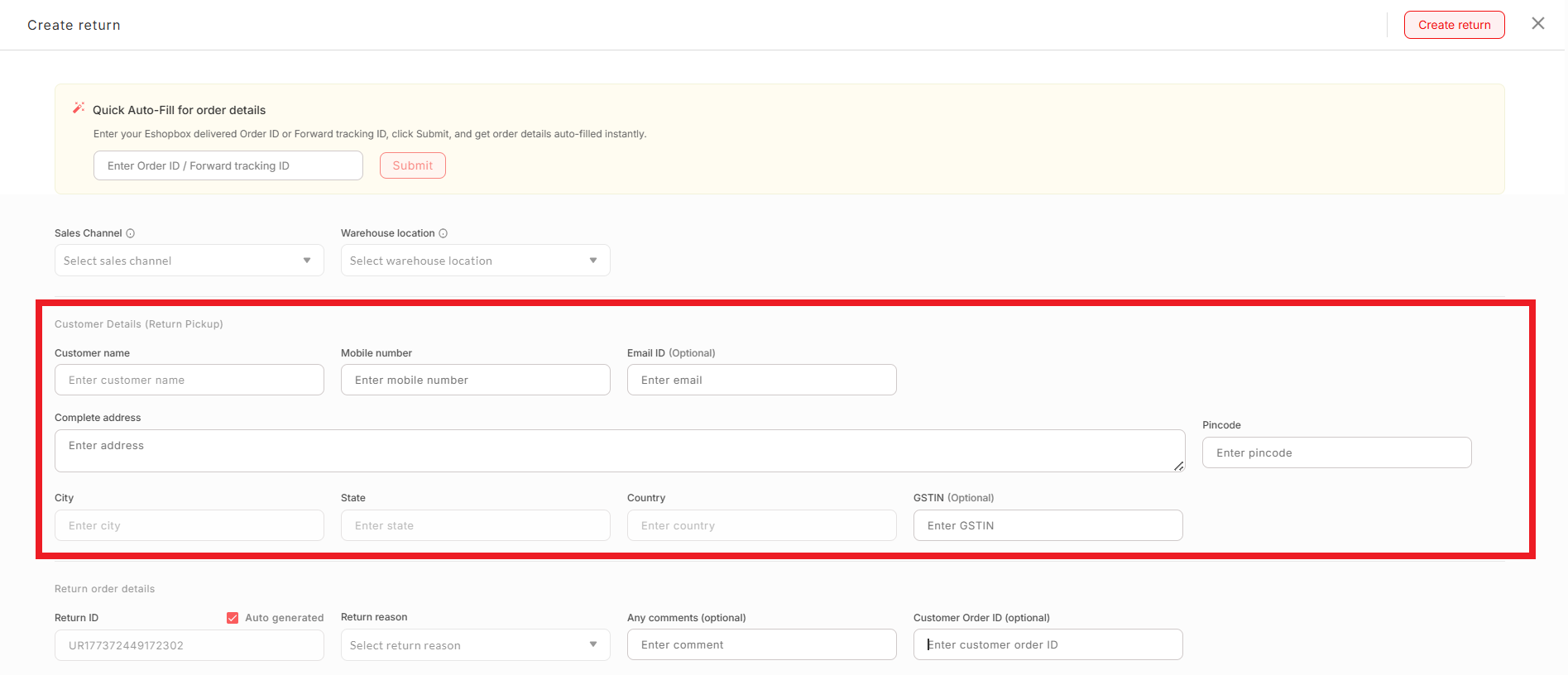This screenshot has height=675, width=1568.
Task: Click the Sales Channel info icon
Action: [131, 233]
